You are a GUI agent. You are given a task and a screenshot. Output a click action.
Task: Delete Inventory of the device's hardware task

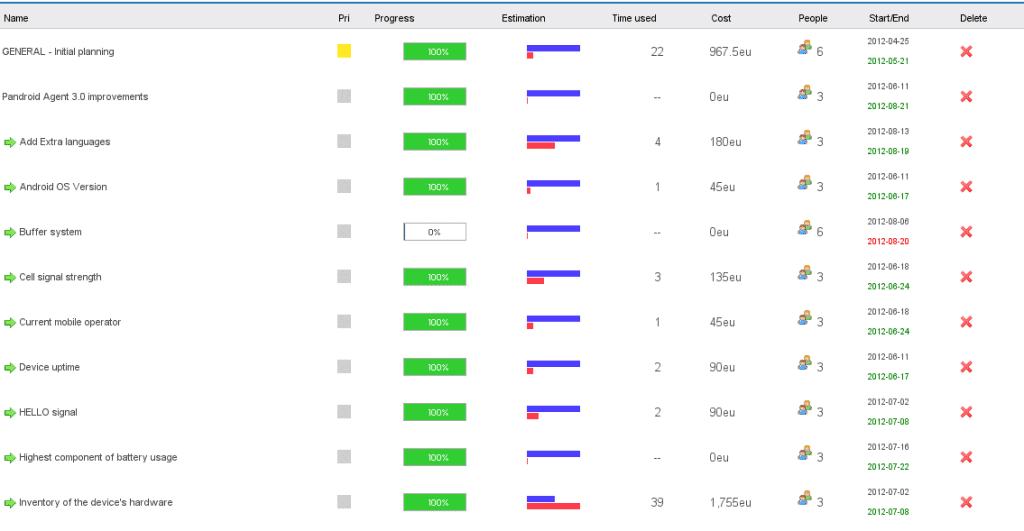click(966, 502)
